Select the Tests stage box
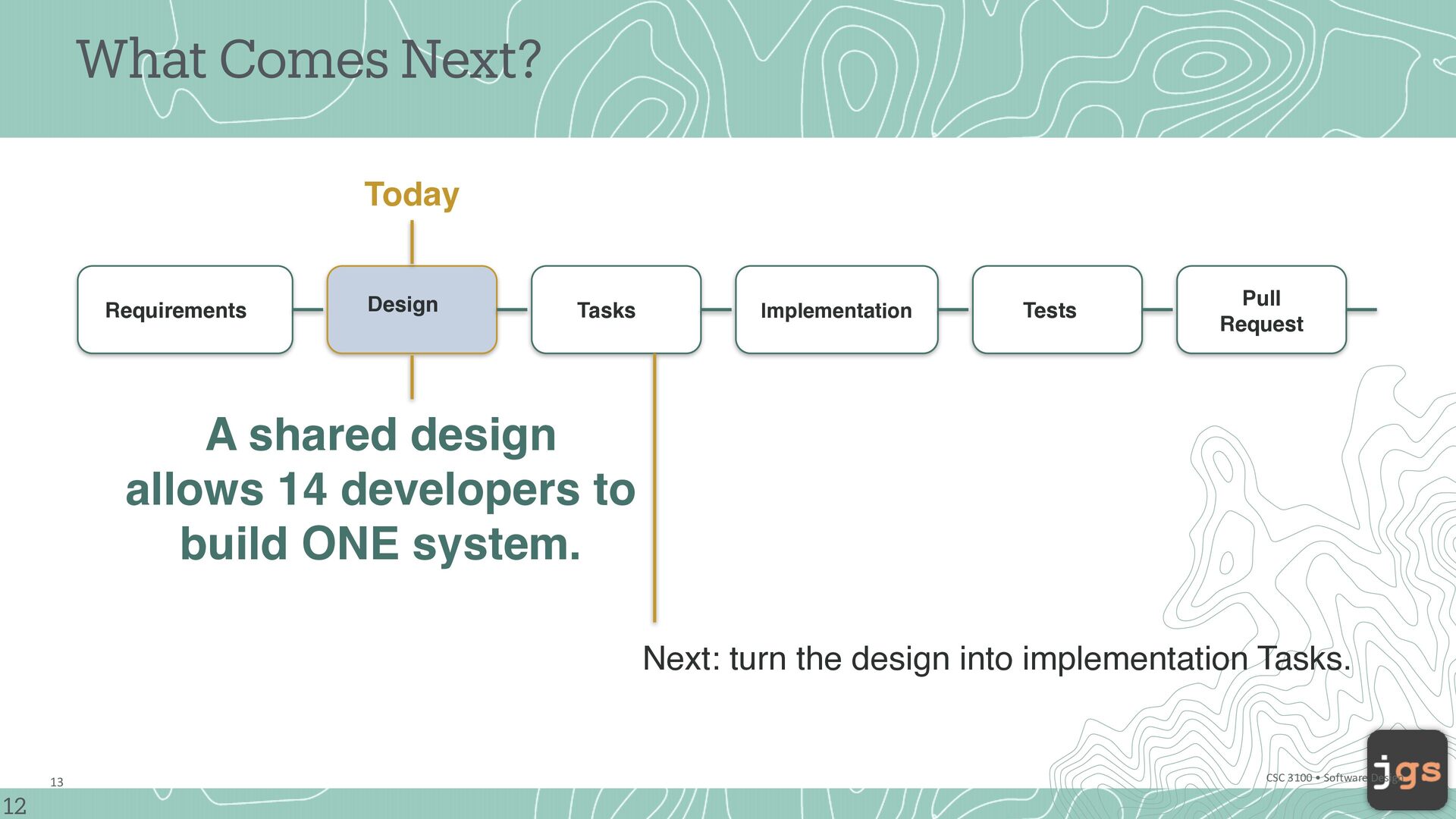This screenshot has width=1456, height=819. tap(1057, 309)
